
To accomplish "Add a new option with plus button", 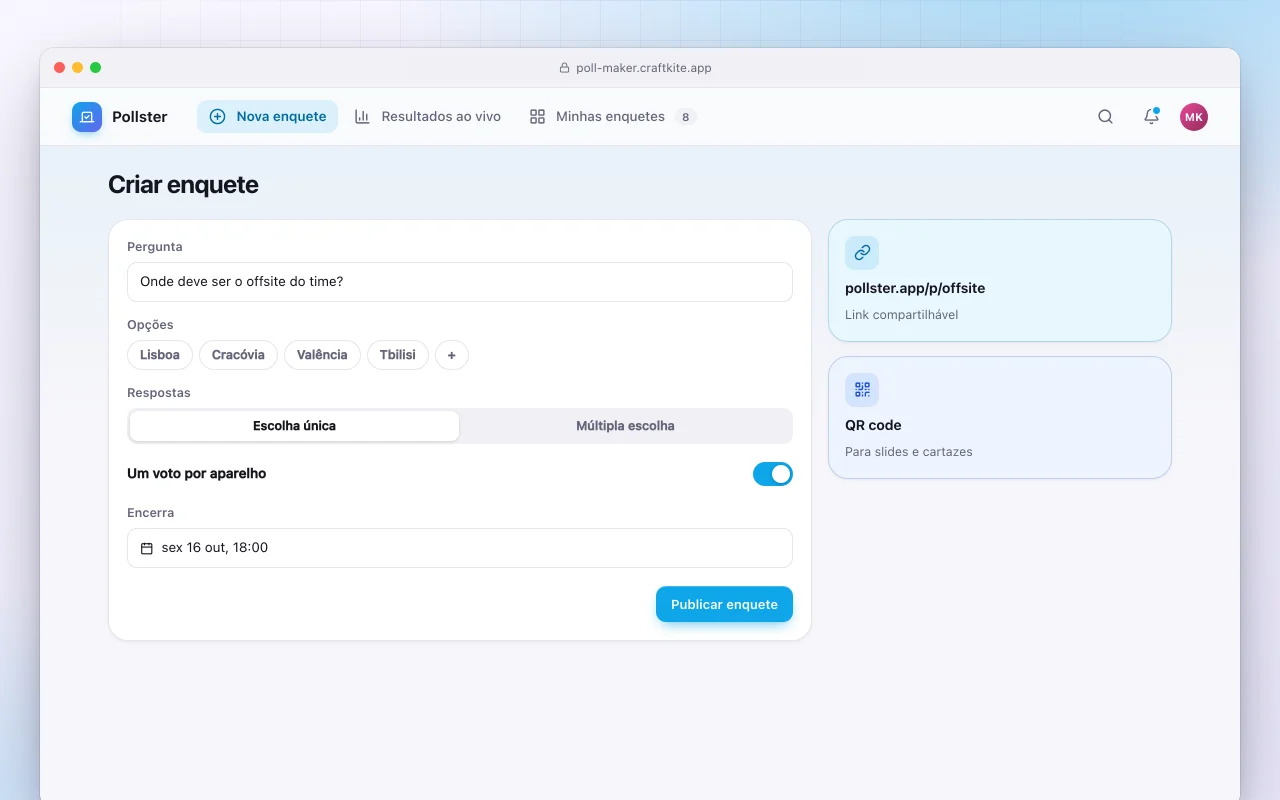I will [452, 355].
